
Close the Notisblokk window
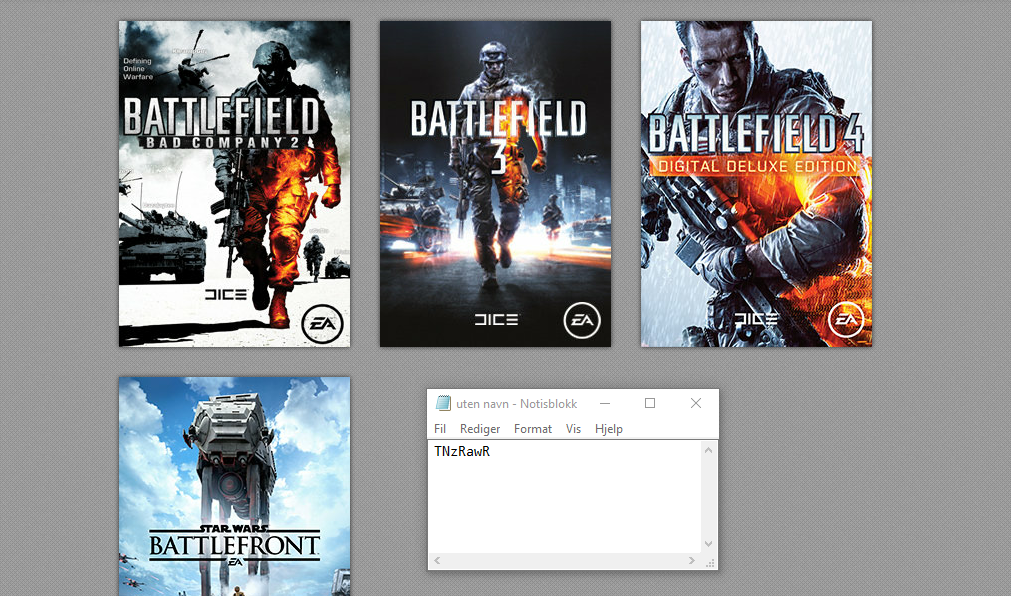tap(696, 404)
